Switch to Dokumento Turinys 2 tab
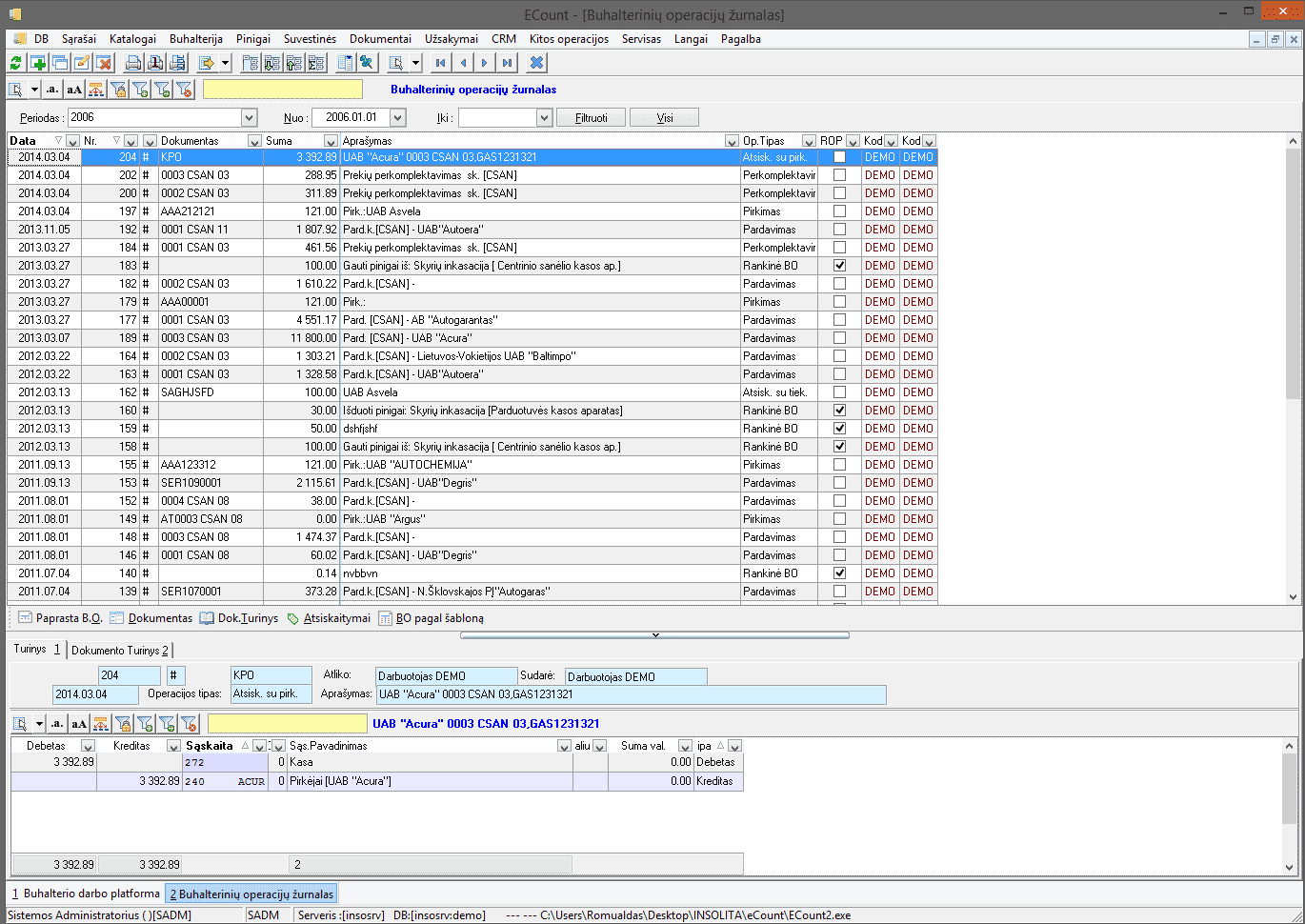This screenshot has height=924, width=1305. click(x=120, y=651)
